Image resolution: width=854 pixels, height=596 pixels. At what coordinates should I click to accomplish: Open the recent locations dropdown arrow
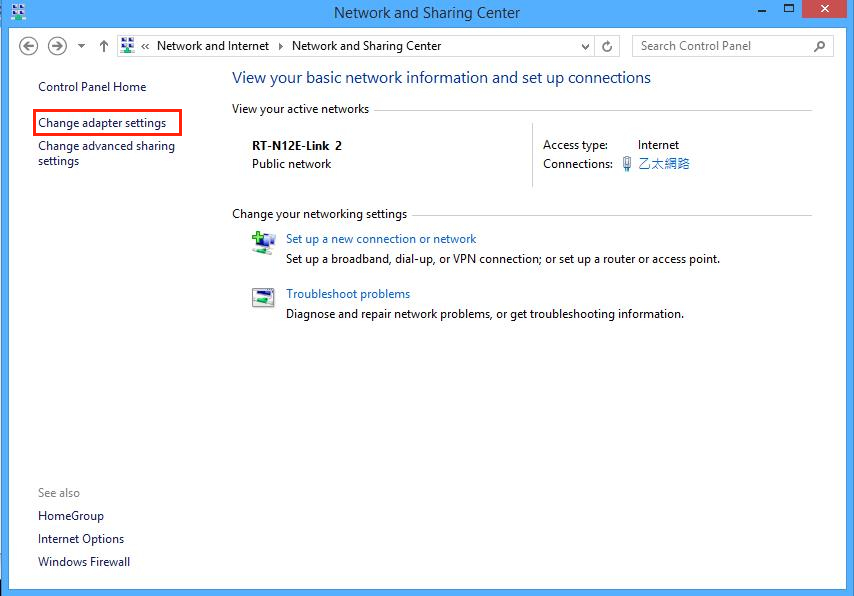click(81, 46)
